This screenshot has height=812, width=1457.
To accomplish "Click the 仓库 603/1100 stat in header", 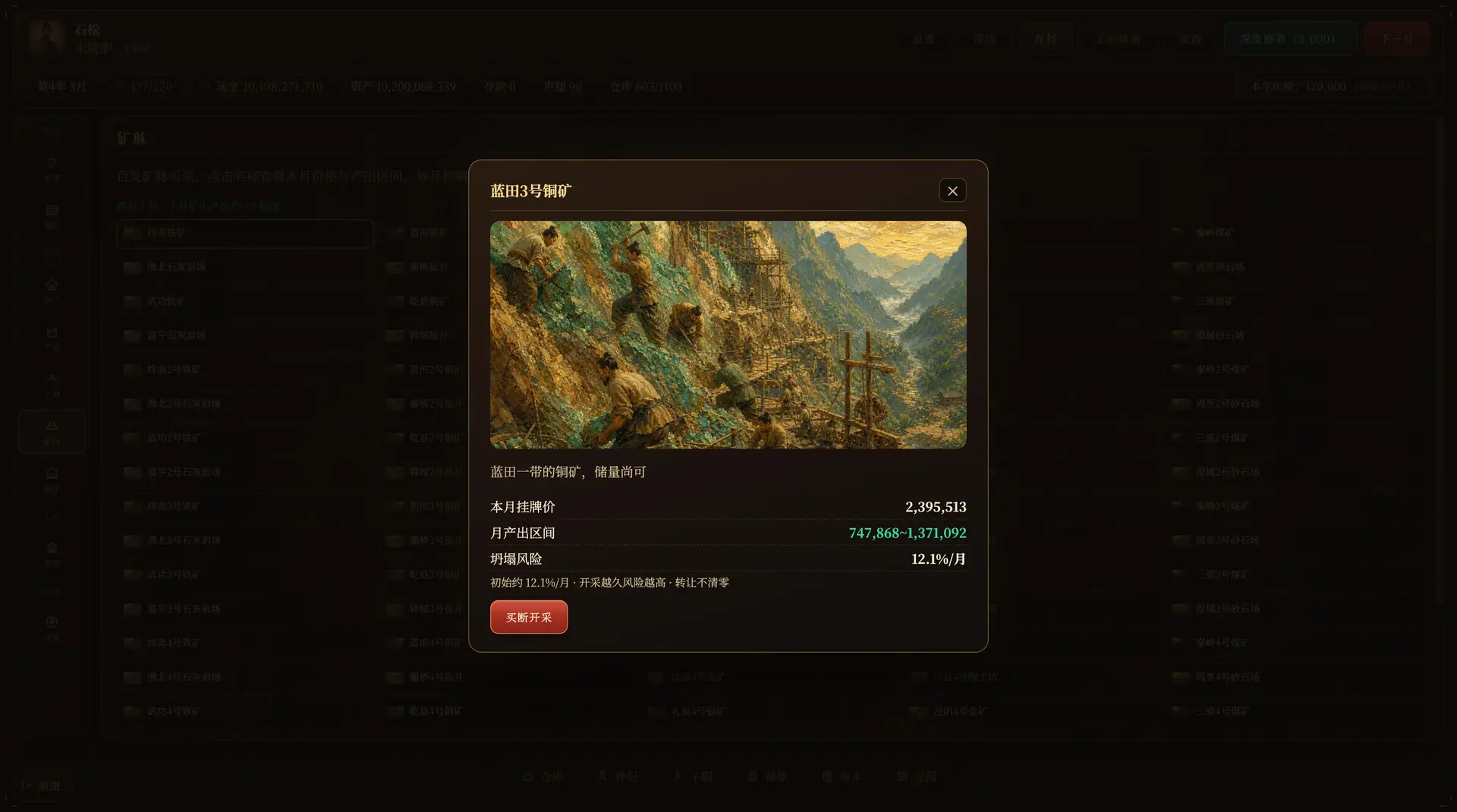I will click(646, 87).
